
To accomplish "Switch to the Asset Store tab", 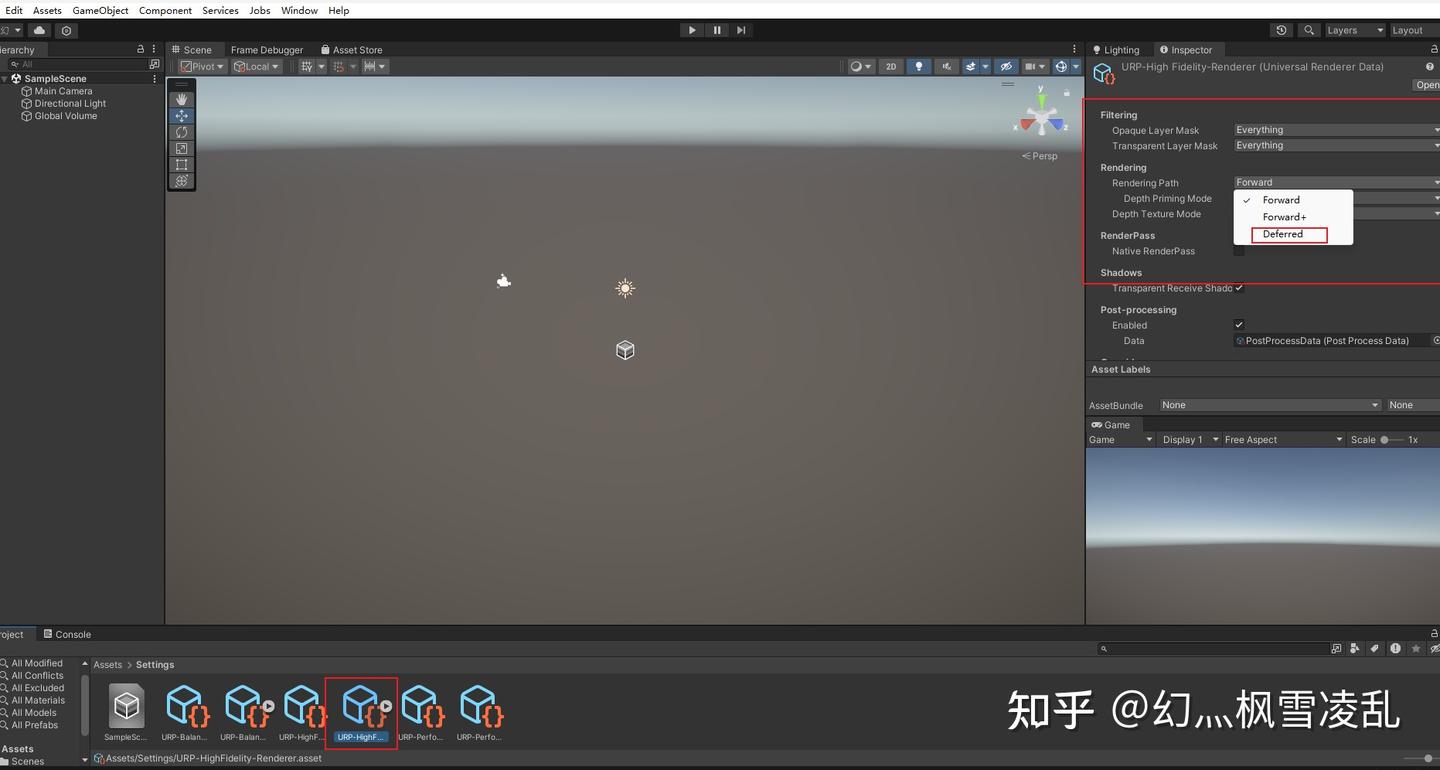I will [x=352, y=49].
